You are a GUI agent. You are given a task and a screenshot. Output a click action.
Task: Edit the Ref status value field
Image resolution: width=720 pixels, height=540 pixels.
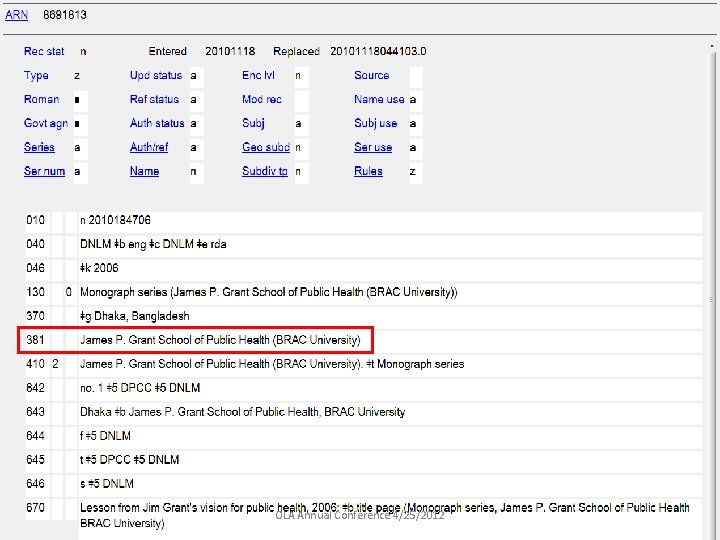click(x=197, y=100)
